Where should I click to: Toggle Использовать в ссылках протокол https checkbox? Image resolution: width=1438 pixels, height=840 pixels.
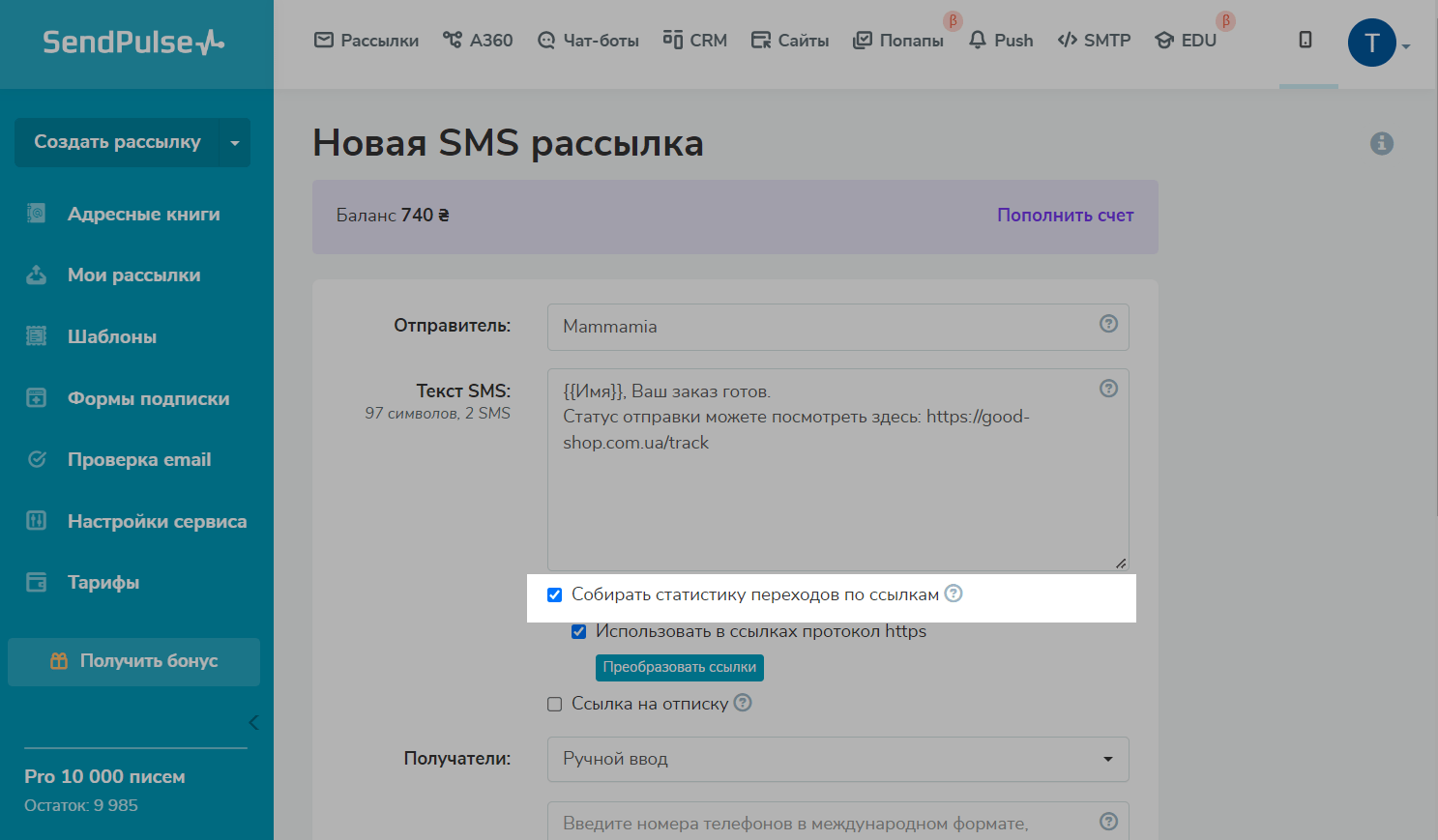click(x=579, y=631)
